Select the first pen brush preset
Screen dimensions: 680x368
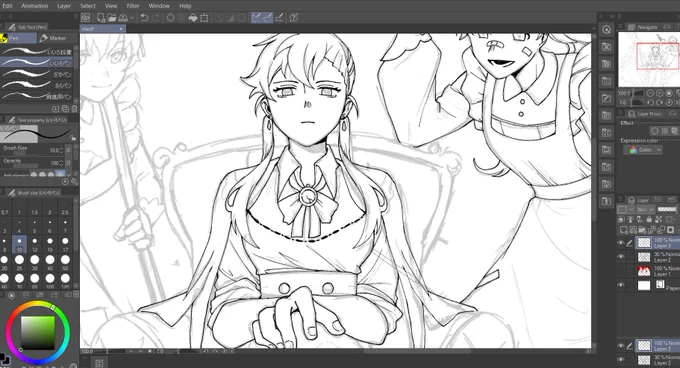point(36,51)
